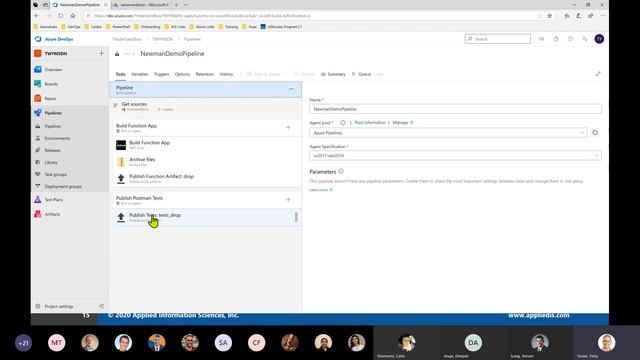Click the Agent pool info icon

click(342, 122)
